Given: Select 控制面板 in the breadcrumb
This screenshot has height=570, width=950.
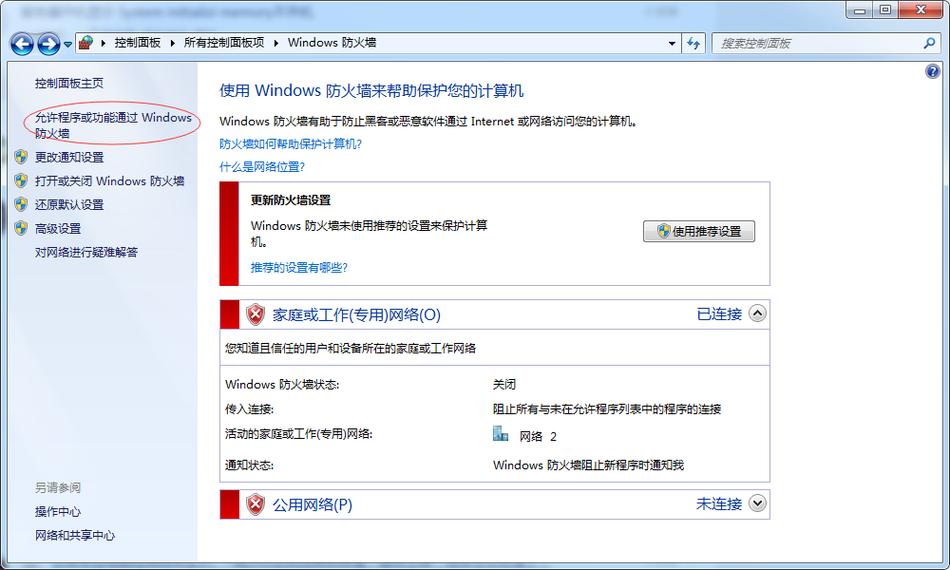Looking at the screenshot, I should tap(138, 42).
